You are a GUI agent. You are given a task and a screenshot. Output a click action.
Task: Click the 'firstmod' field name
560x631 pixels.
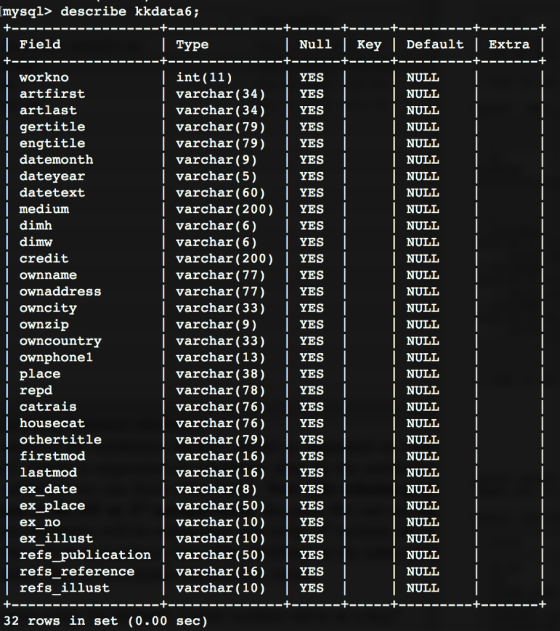pos(52,457)
